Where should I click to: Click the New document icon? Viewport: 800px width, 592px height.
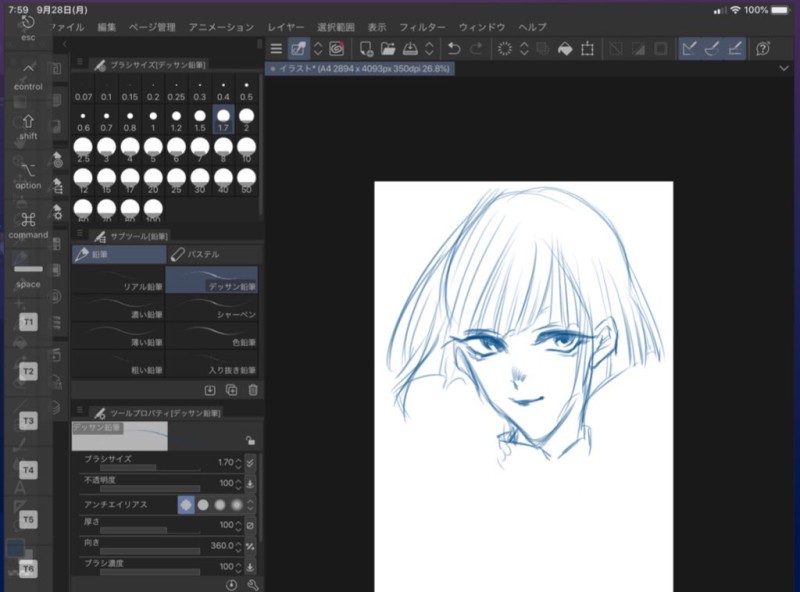pos(366,48)
